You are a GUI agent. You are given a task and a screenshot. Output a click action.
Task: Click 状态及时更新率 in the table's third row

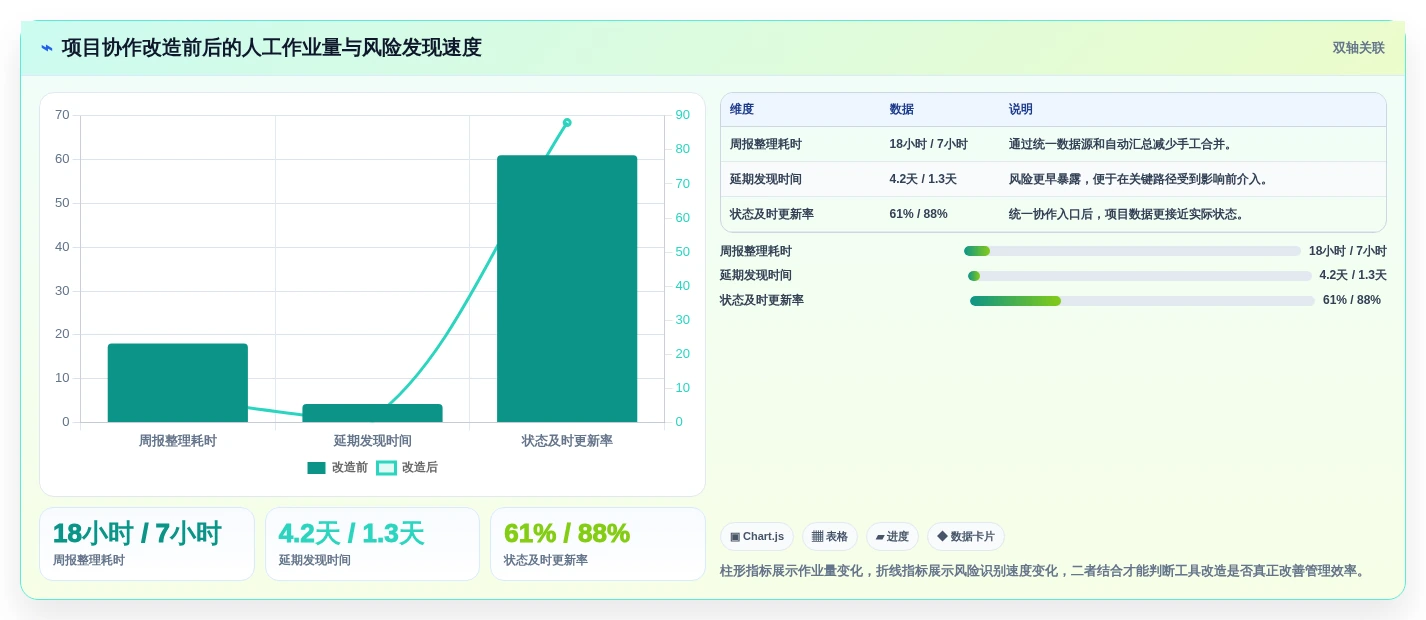pyautogui.click(x=772, y=215)
